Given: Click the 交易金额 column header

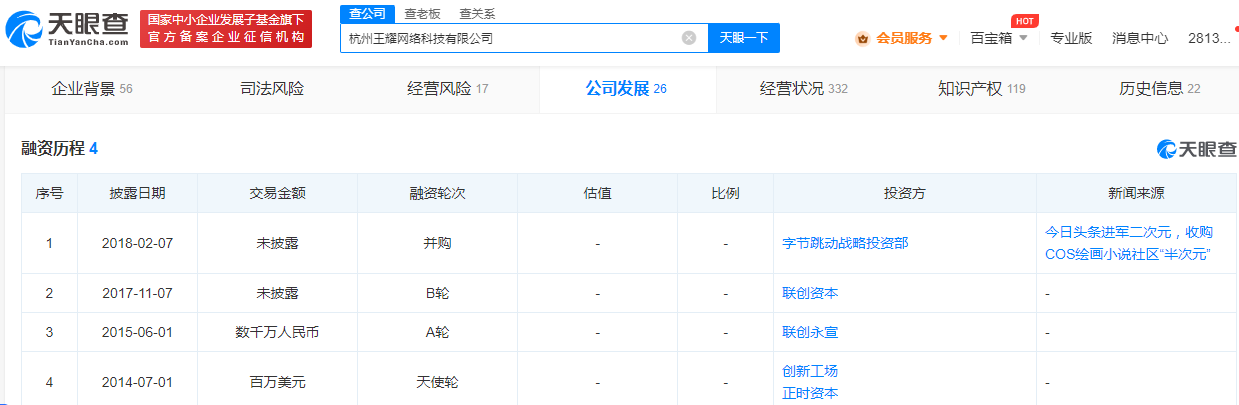Looking at the screenshot, I should (277, 193).
